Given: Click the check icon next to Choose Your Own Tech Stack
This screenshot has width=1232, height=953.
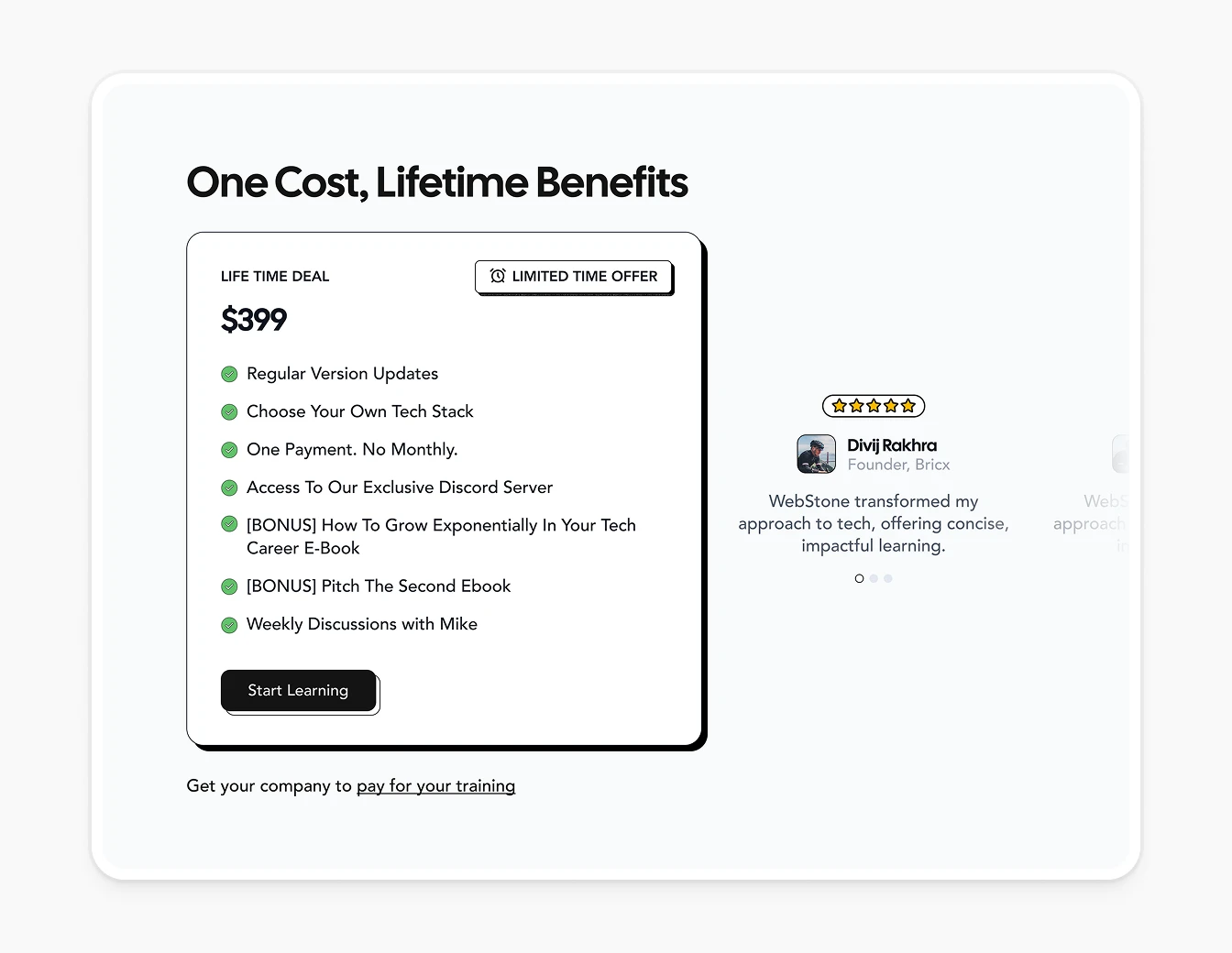Looking at the screenshot, I should pos(229,411).
